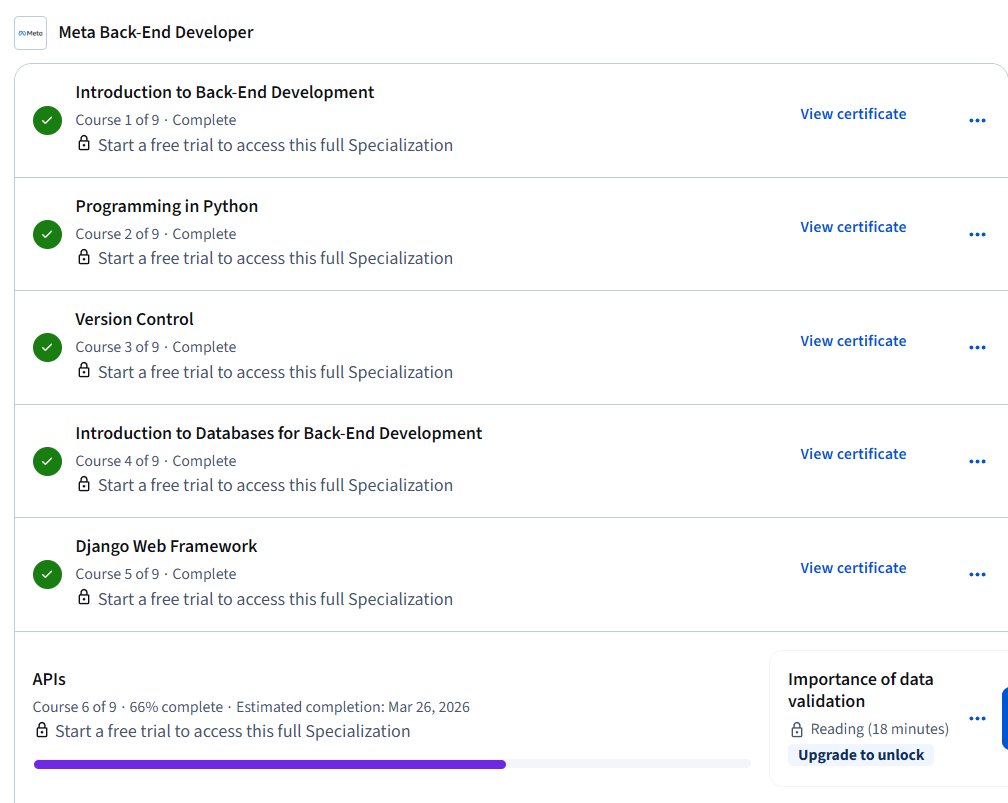Viewport: 1008px width, 803px height.
Task: Click green checkmark for Introduction to Databases
Action: (48, 461)
